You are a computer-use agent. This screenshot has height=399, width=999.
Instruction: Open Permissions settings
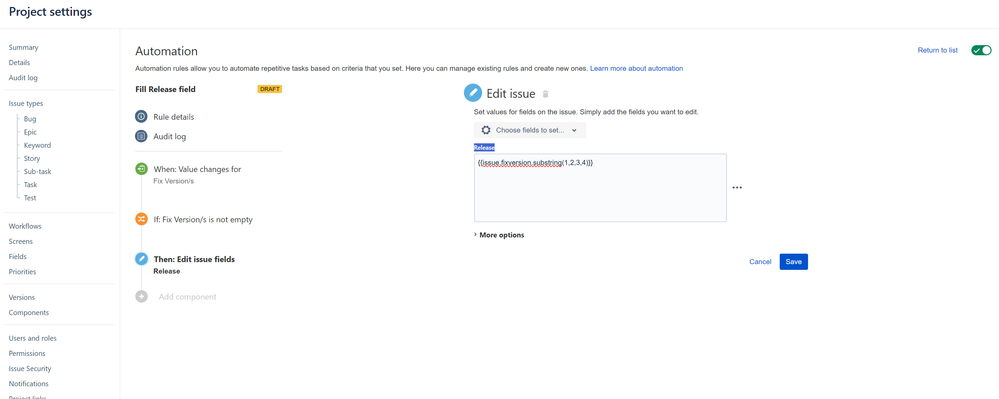click(27, 353)
